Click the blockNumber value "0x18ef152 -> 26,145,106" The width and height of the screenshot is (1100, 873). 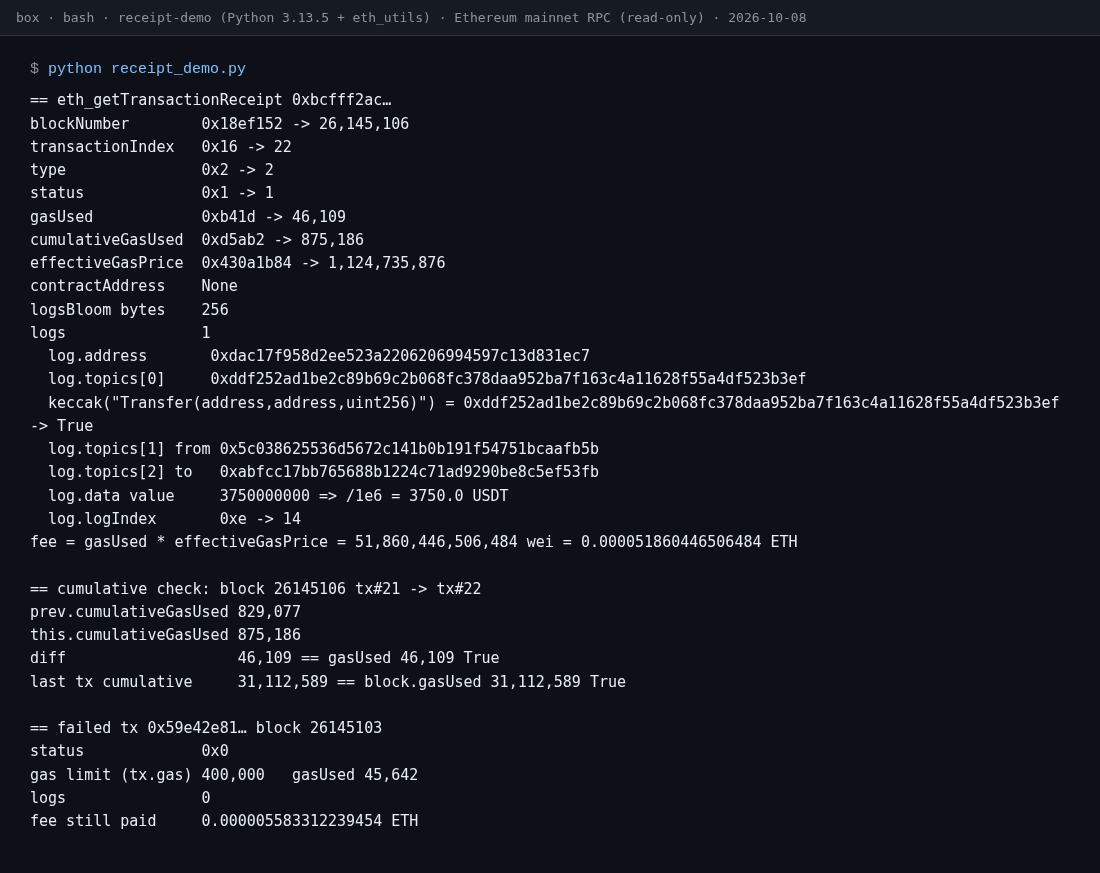tap(305, 124)
